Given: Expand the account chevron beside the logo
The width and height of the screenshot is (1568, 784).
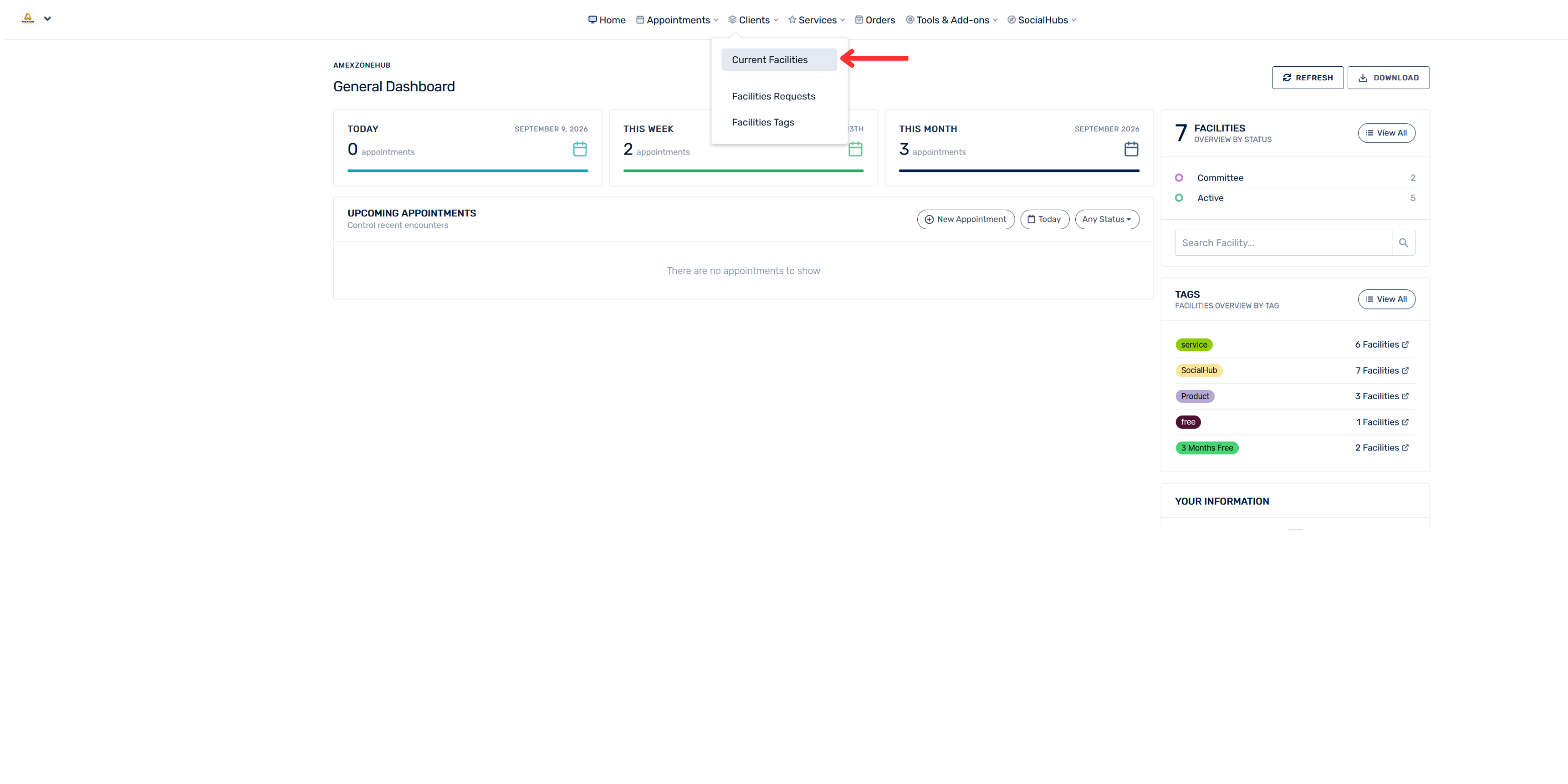Looking at the screenshot, I should point(48,18).
